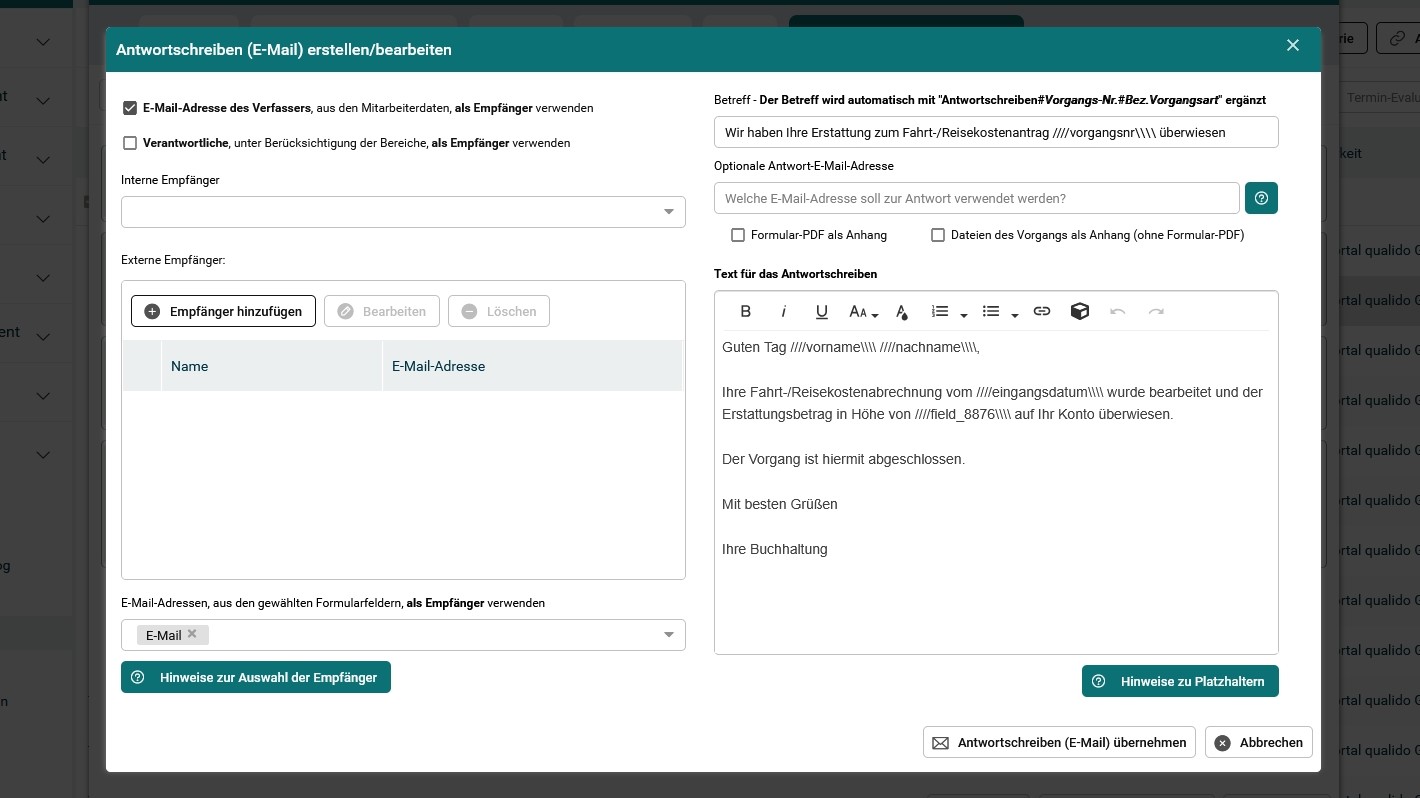Click in the reply text body editor
Image resolution: width=1420 pixels, height=798 pixels.
(996, 492)
